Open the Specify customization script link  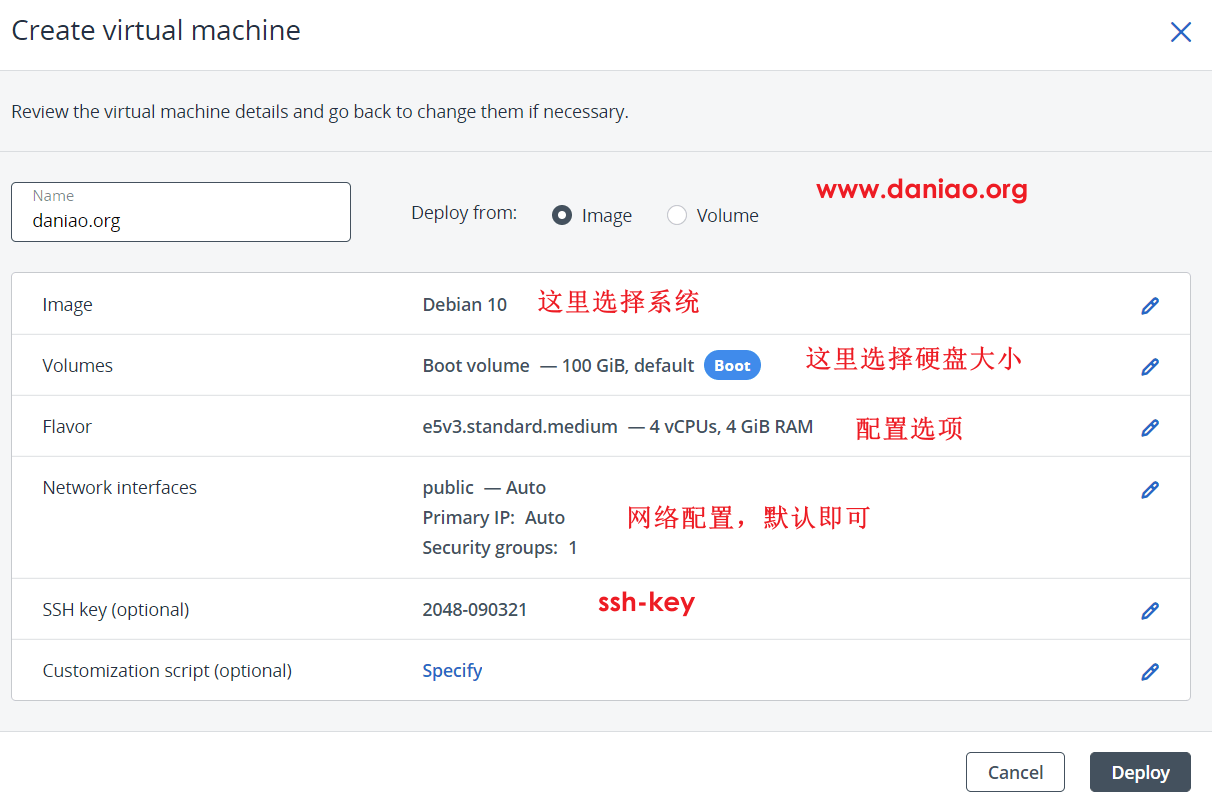tap(452, 671)
